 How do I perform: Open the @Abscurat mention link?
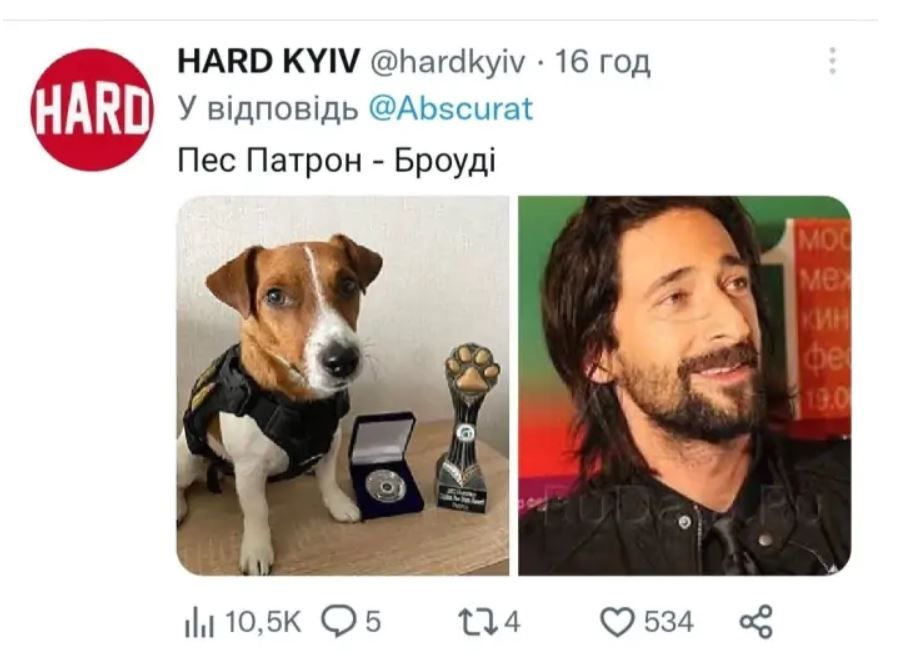click(450, 109)
